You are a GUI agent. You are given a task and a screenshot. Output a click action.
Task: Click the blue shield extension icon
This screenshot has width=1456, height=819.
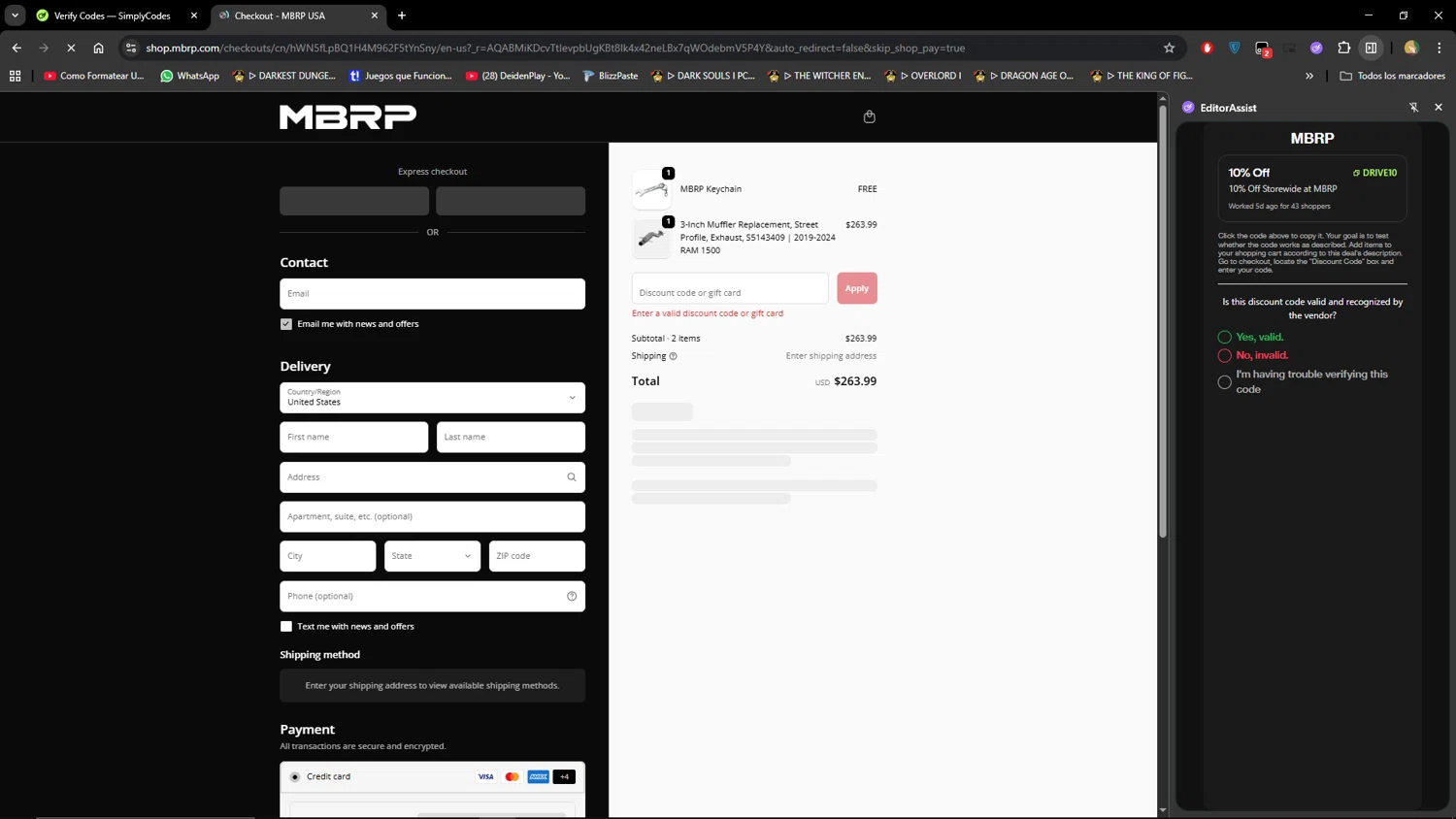pos(1234,48)
